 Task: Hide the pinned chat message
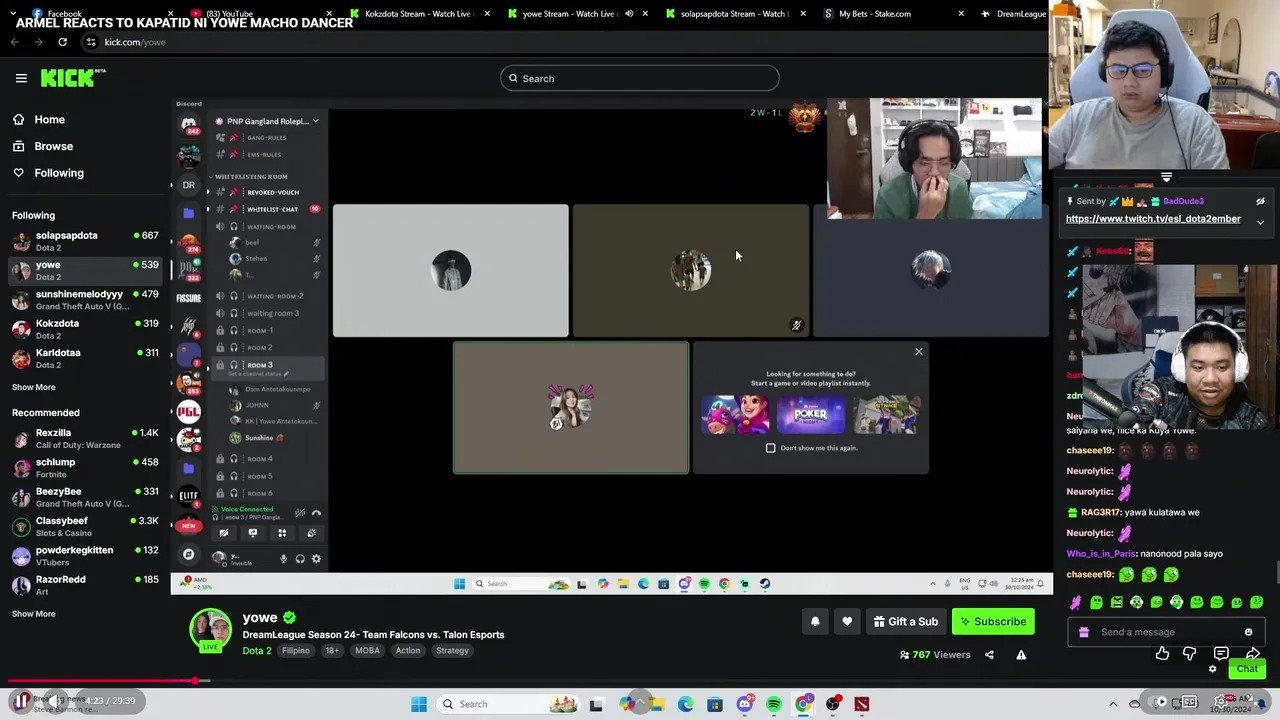click(1260, 201)
